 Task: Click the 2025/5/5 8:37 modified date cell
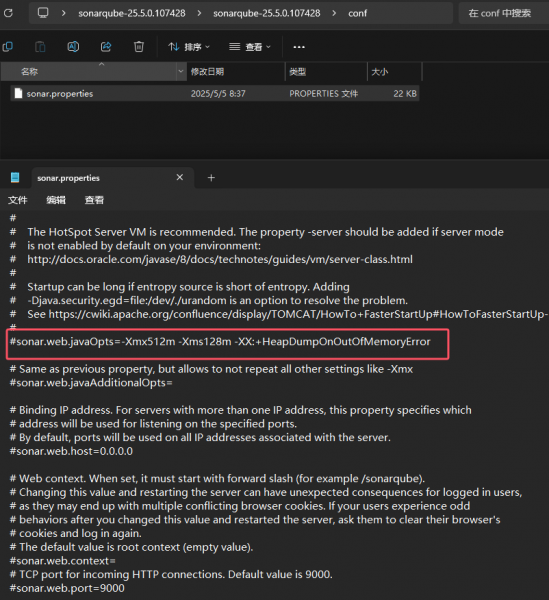pos(218,94)
